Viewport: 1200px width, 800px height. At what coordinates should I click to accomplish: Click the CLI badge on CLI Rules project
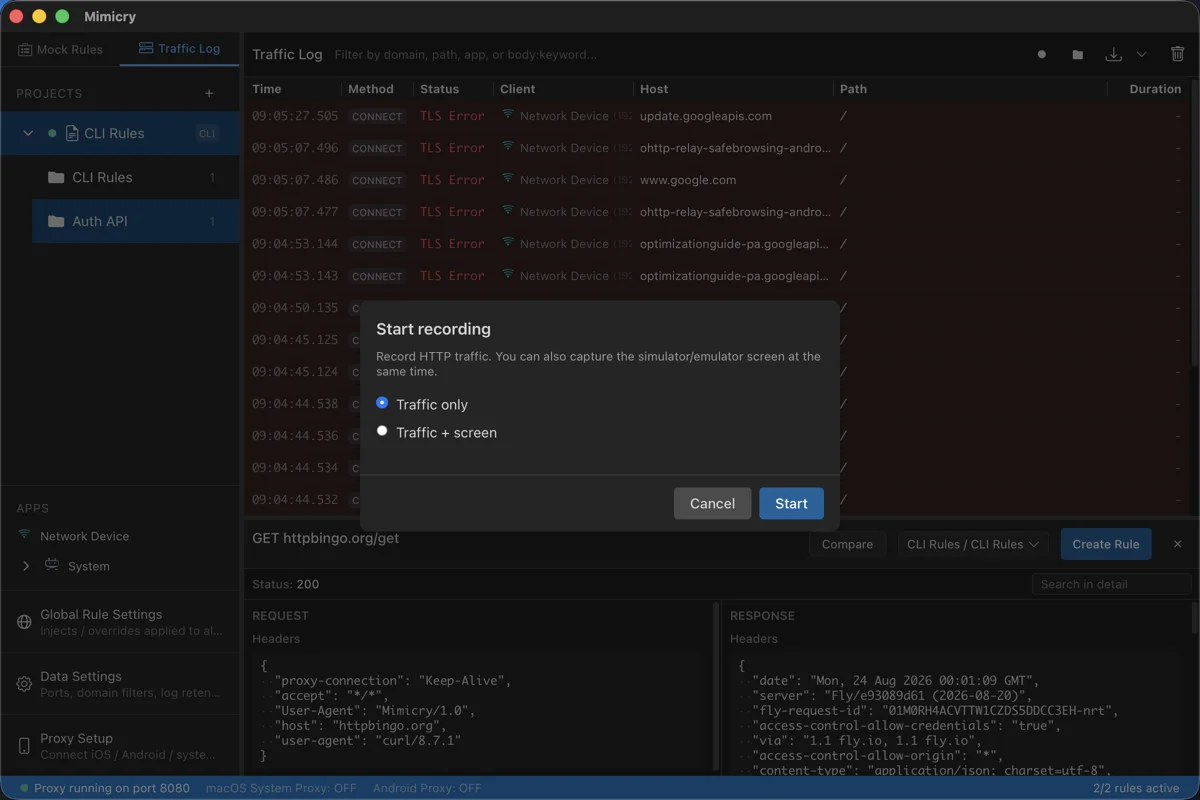point(207,133)
